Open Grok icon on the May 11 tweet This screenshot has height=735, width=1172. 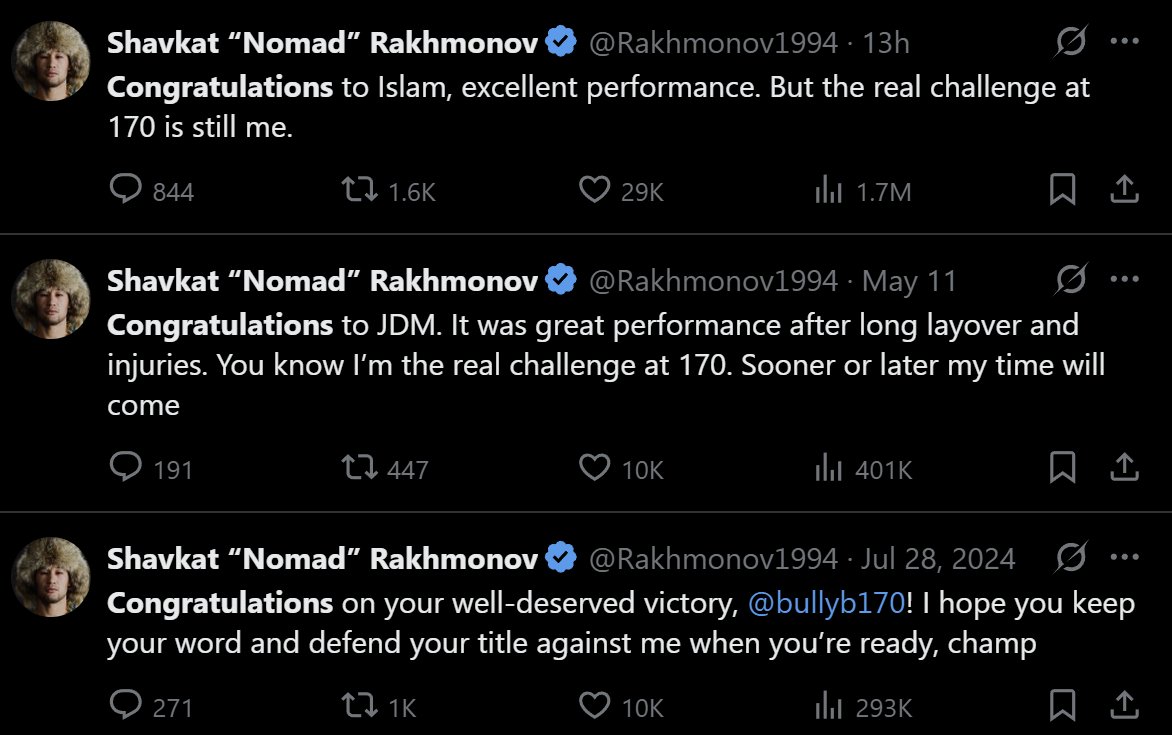point(1071,281)
